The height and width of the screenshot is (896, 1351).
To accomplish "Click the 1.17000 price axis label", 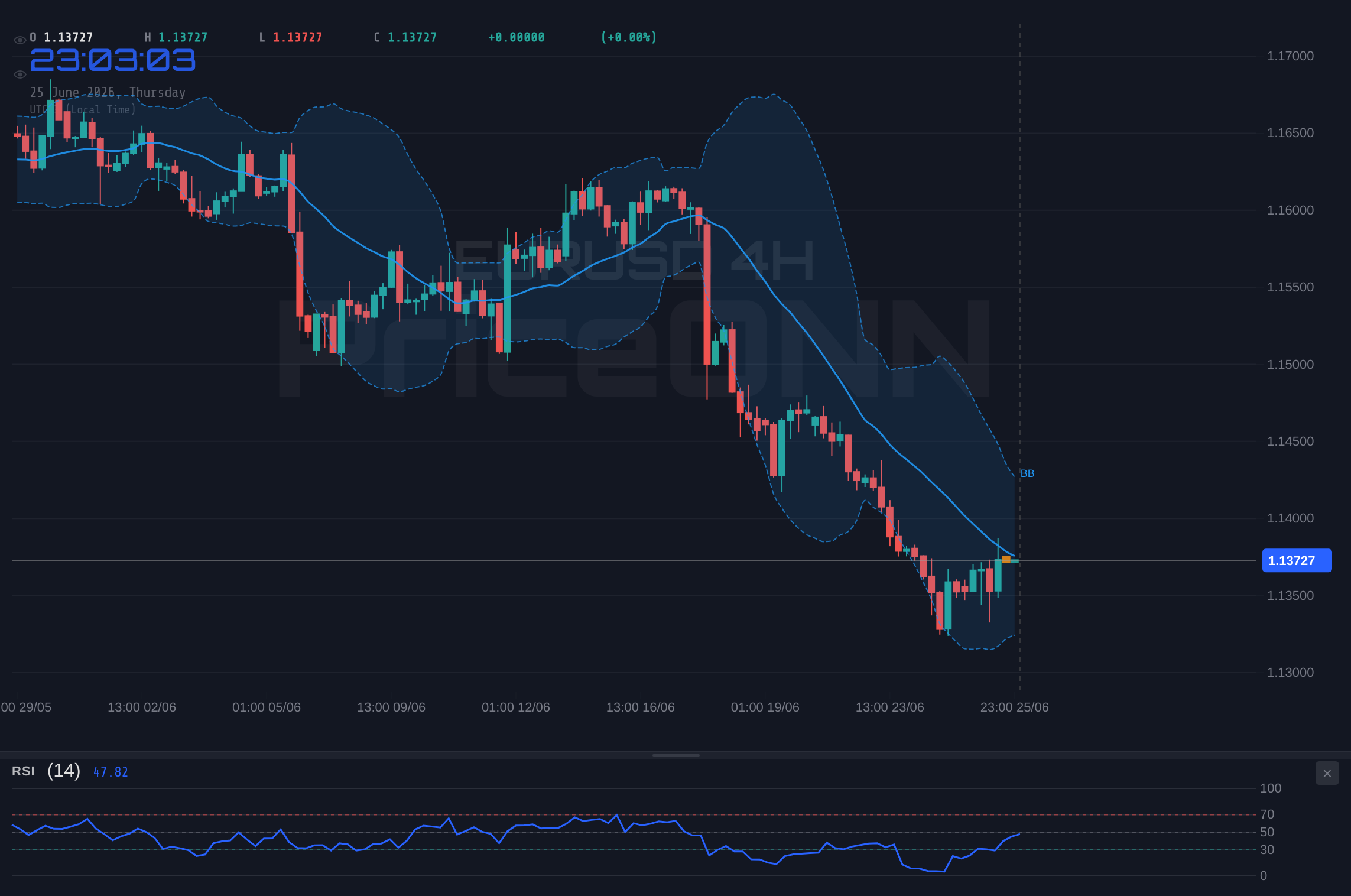I will coord(1290,56).
